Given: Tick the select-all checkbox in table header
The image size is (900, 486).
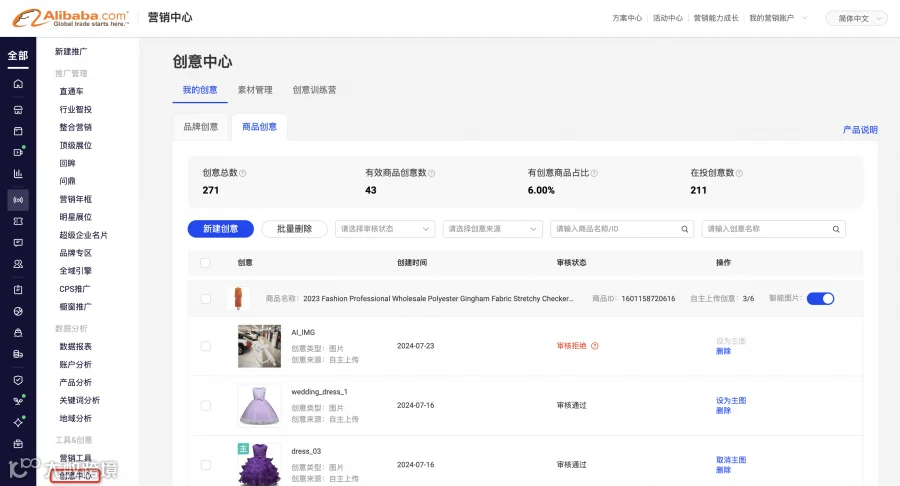Looking at the screenshot, I should pos(205,263).
